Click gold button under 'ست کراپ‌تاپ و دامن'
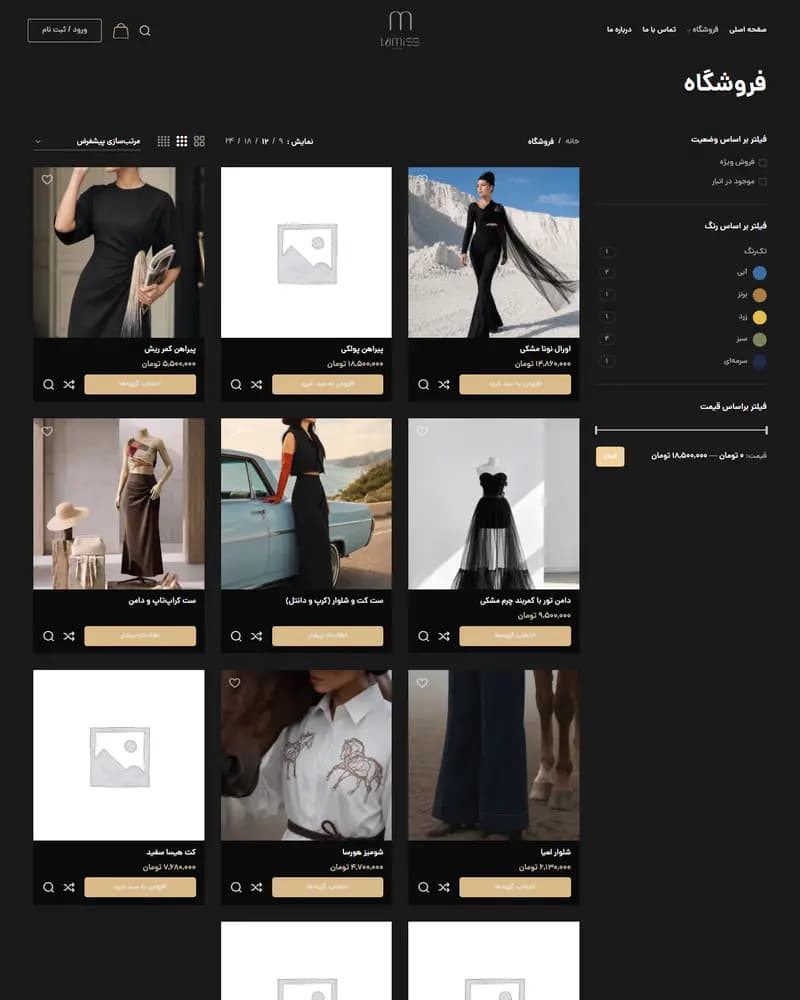Image resolution: width=800 pixels, height=1000 pixels. coord(140,635)
